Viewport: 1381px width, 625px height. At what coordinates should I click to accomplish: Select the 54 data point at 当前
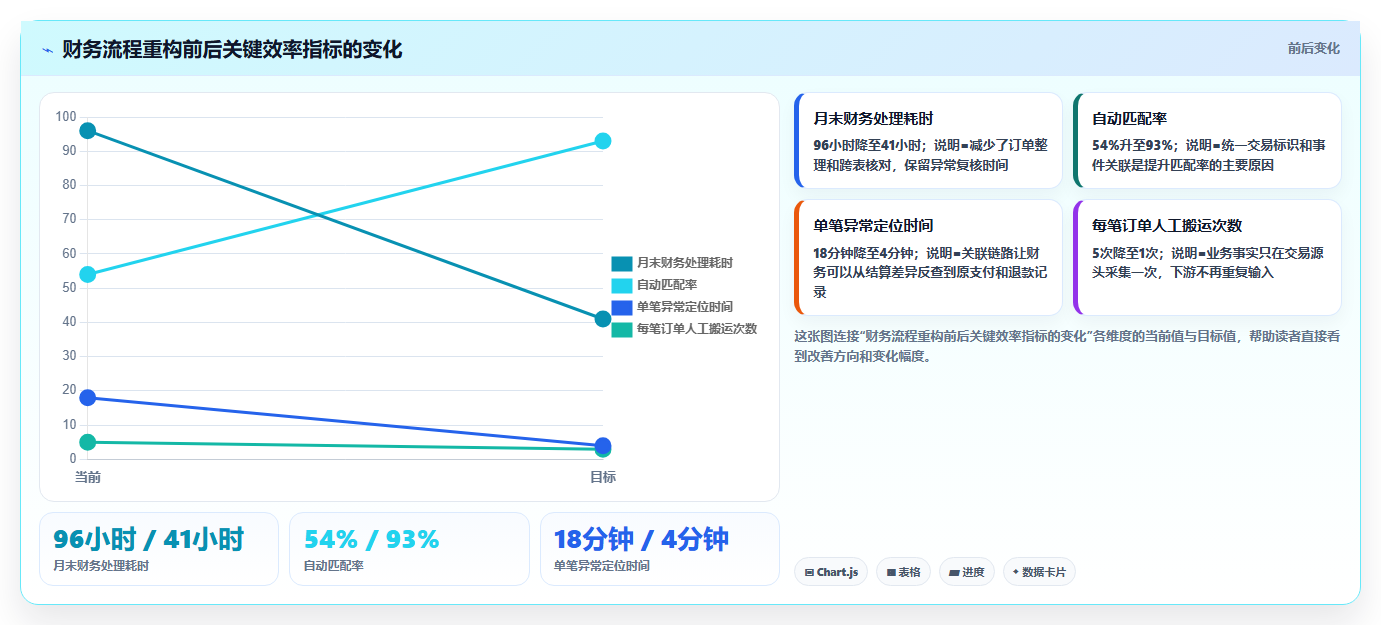87,274
